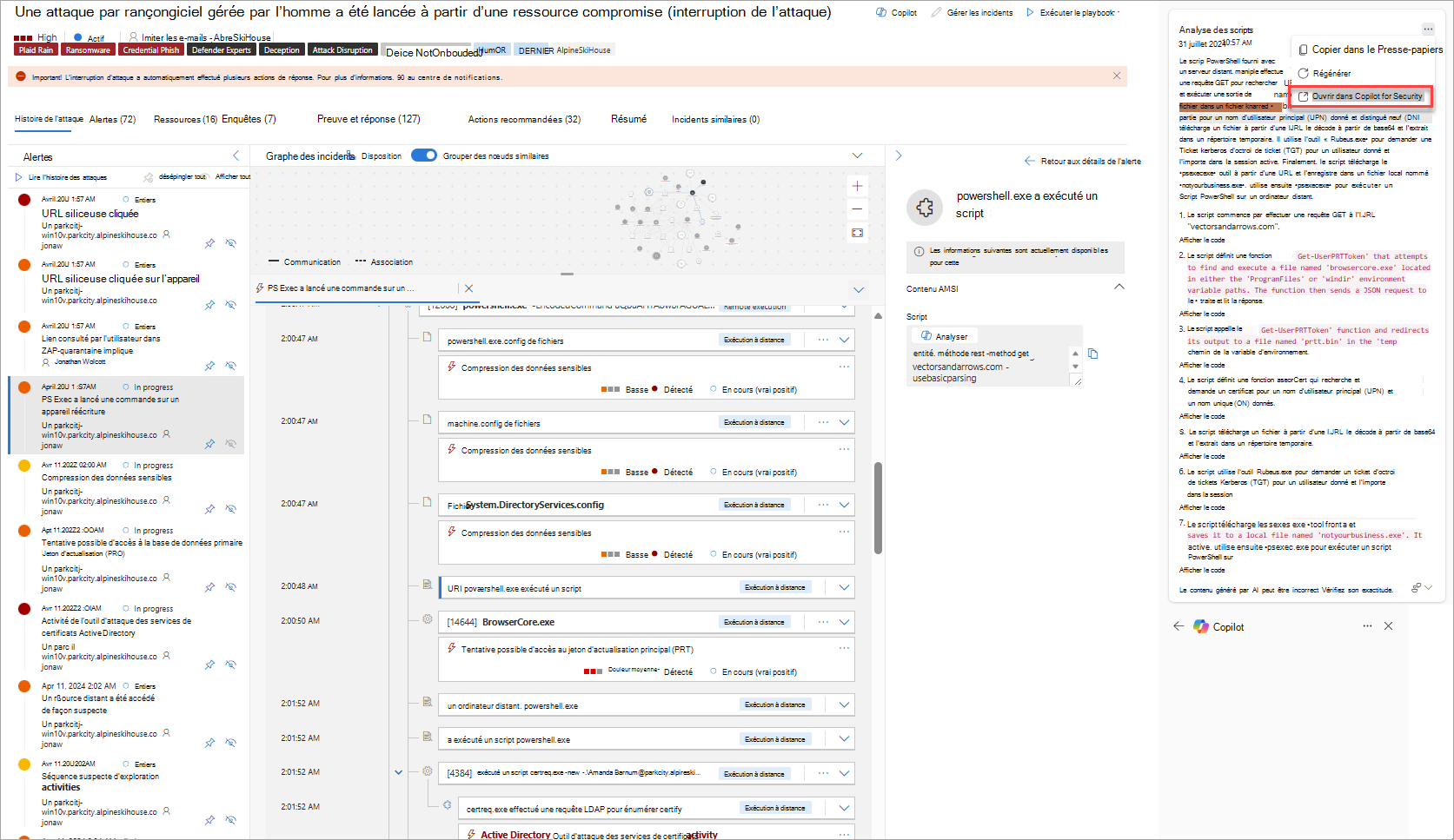Hide the 'Activité de l'outil d'attaque' alert
This screenshot has height=840, width=1454.
231,665
